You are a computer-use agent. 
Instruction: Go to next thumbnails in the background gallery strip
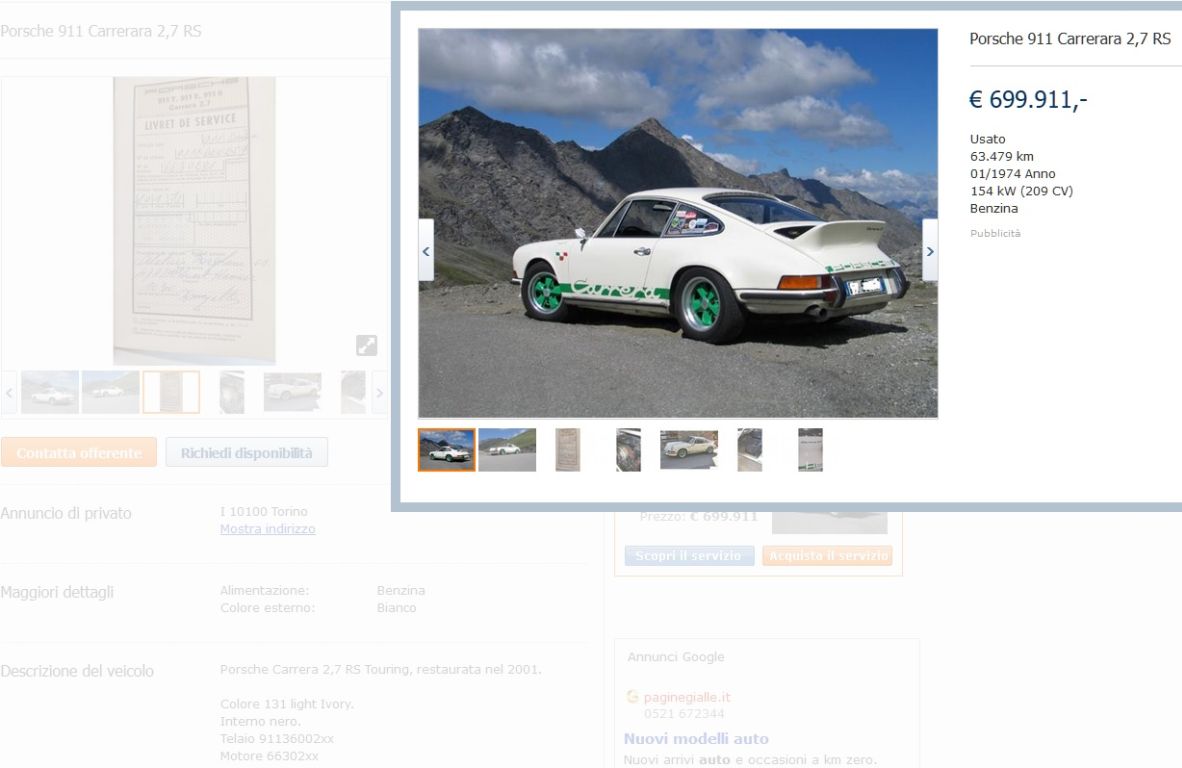[379, 393]
